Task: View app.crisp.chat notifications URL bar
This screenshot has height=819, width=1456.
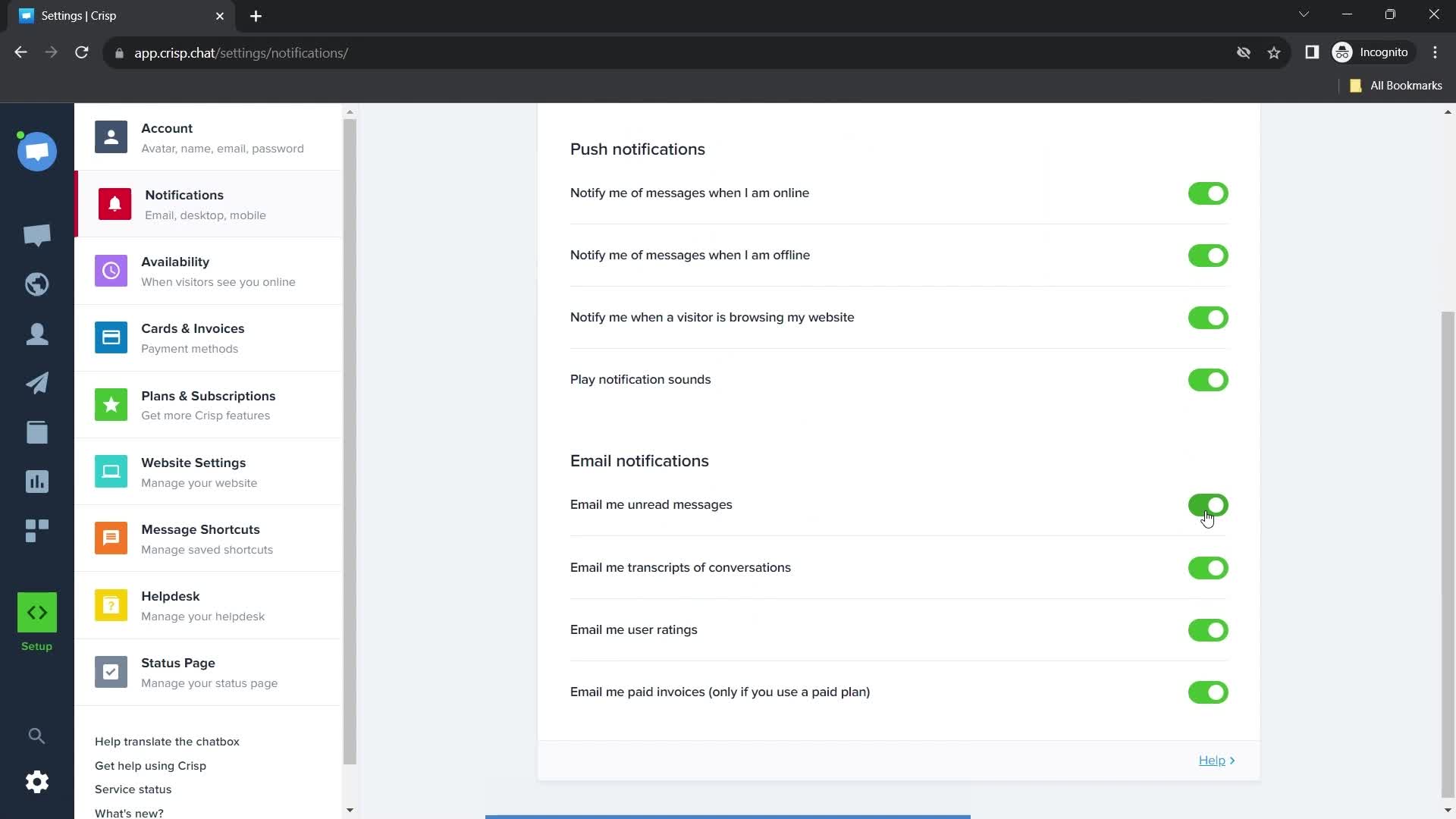Action: pos(241,53)
